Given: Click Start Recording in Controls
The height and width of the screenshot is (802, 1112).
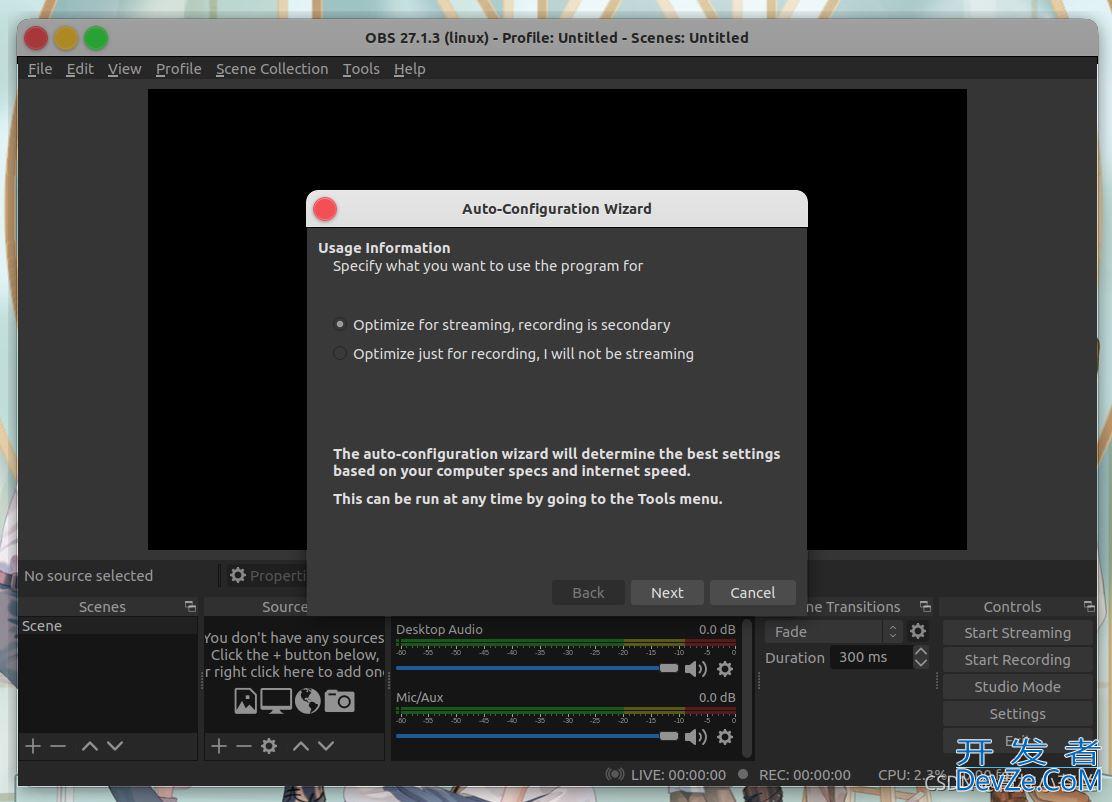Looking at the screenshot, I should pyautogui.click(x=1017, y=659).
